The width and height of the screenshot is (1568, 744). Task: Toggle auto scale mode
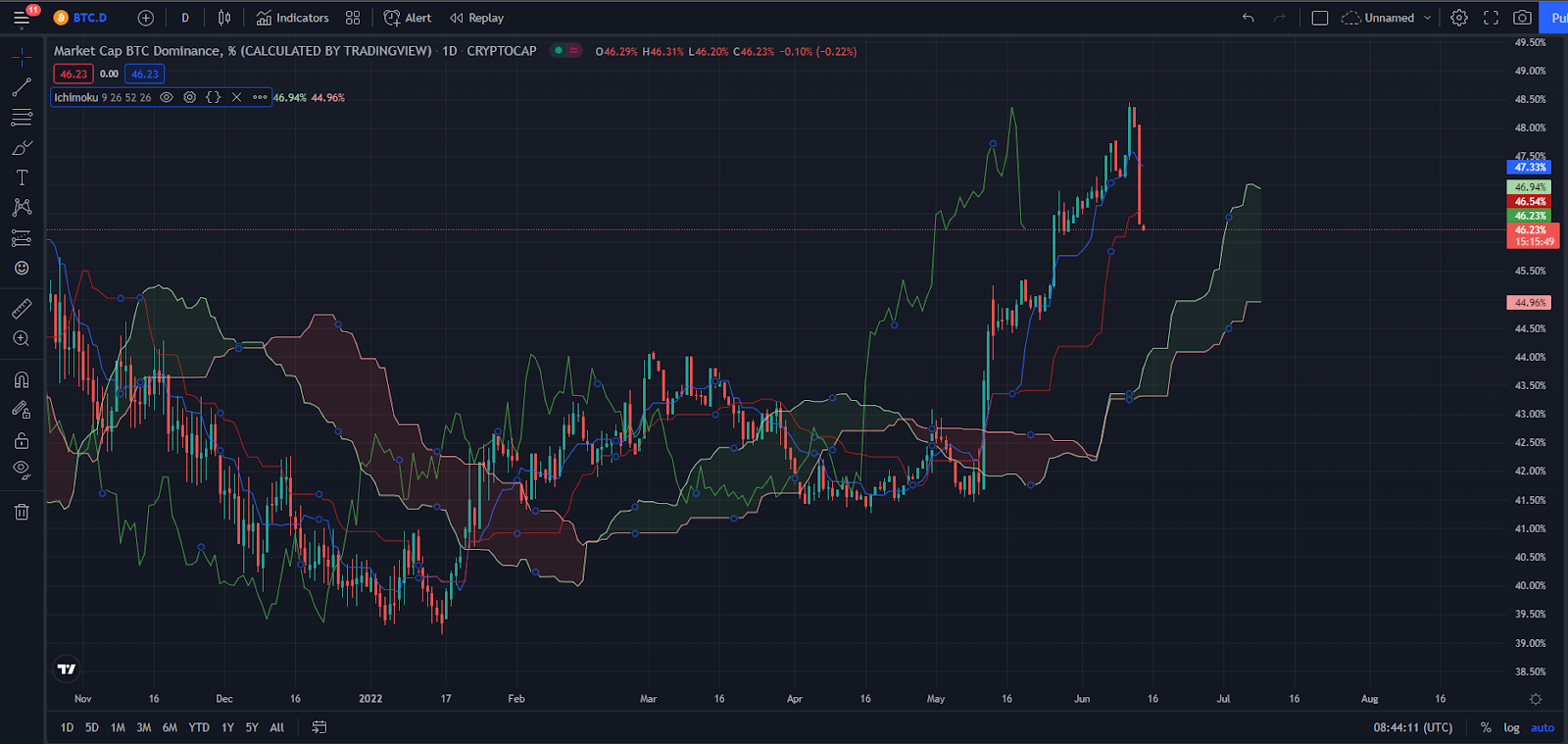click(1543, 727)
